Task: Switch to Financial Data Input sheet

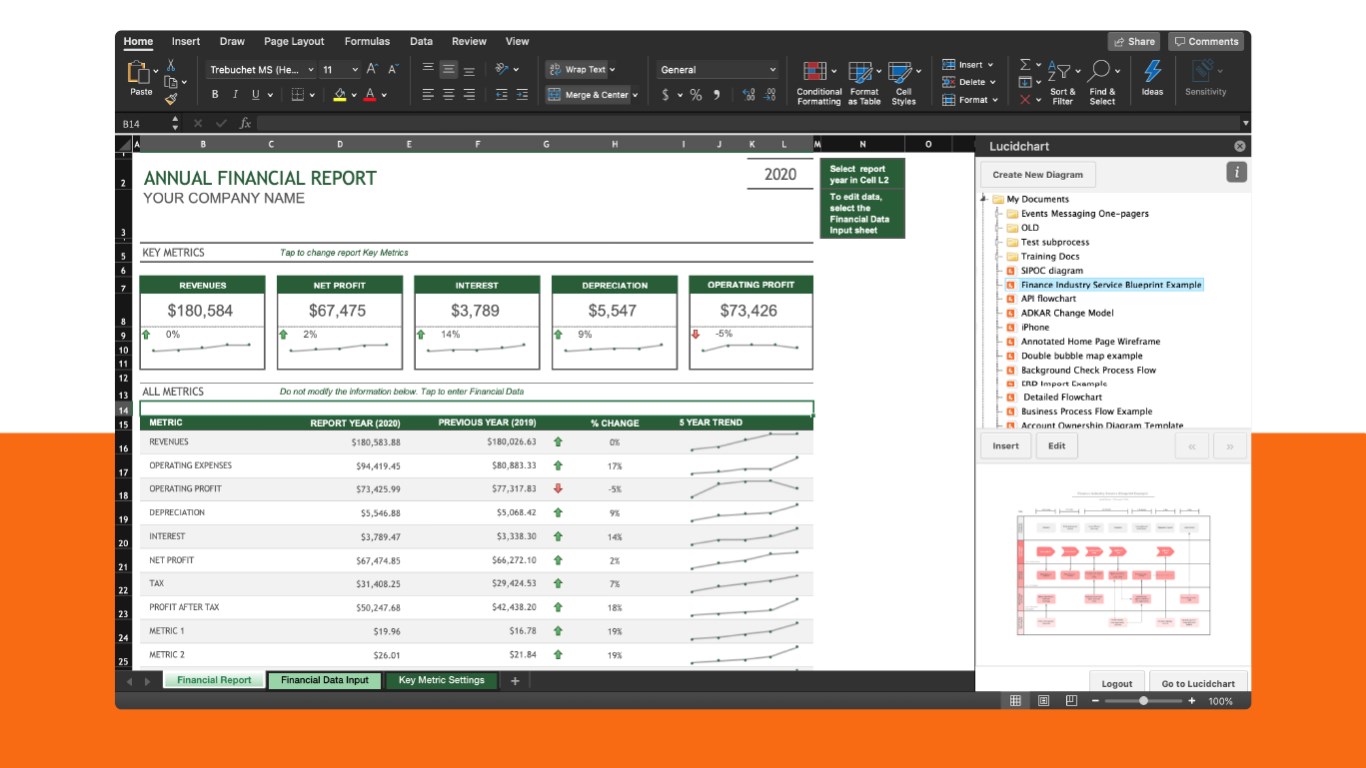Action: (325, 680)
